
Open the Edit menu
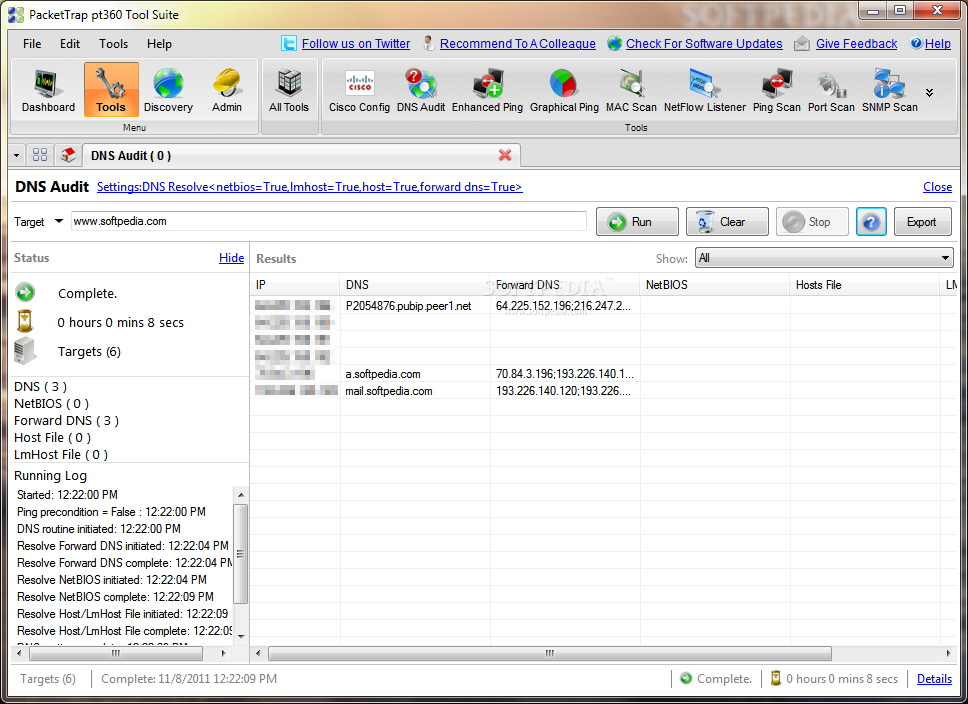(x=70, y=44)
